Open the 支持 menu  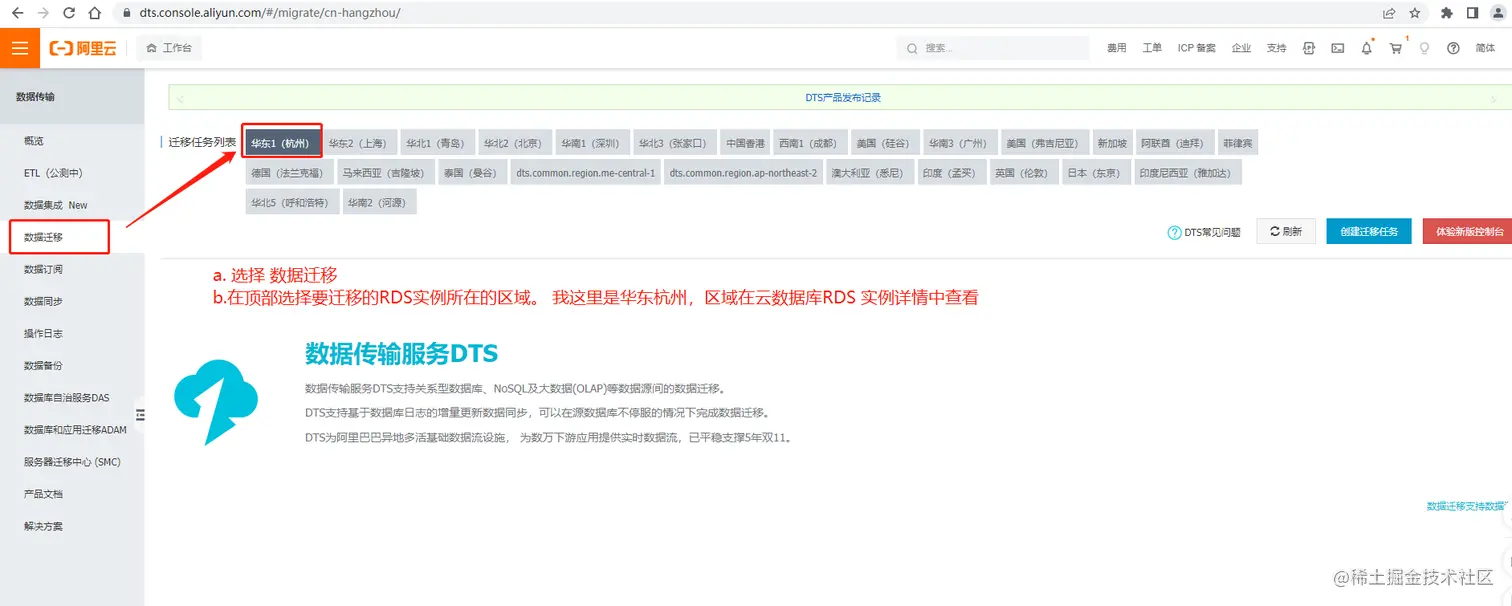(1276, 48)
